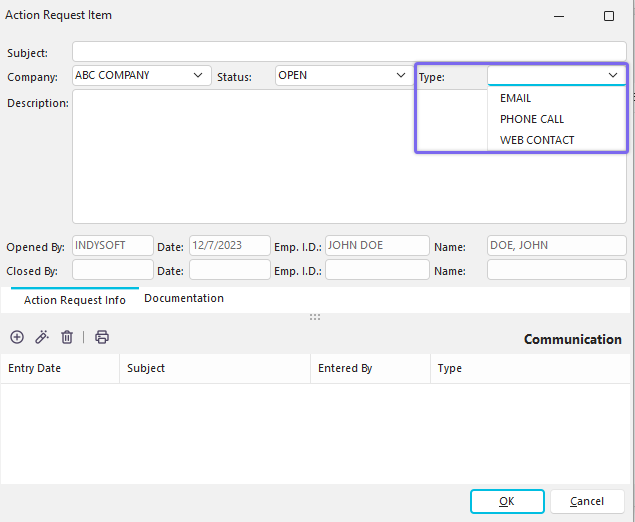Collapse the Type dropdown arrow
This screenshot has width=635, height=522.
(x=612, y=76)
